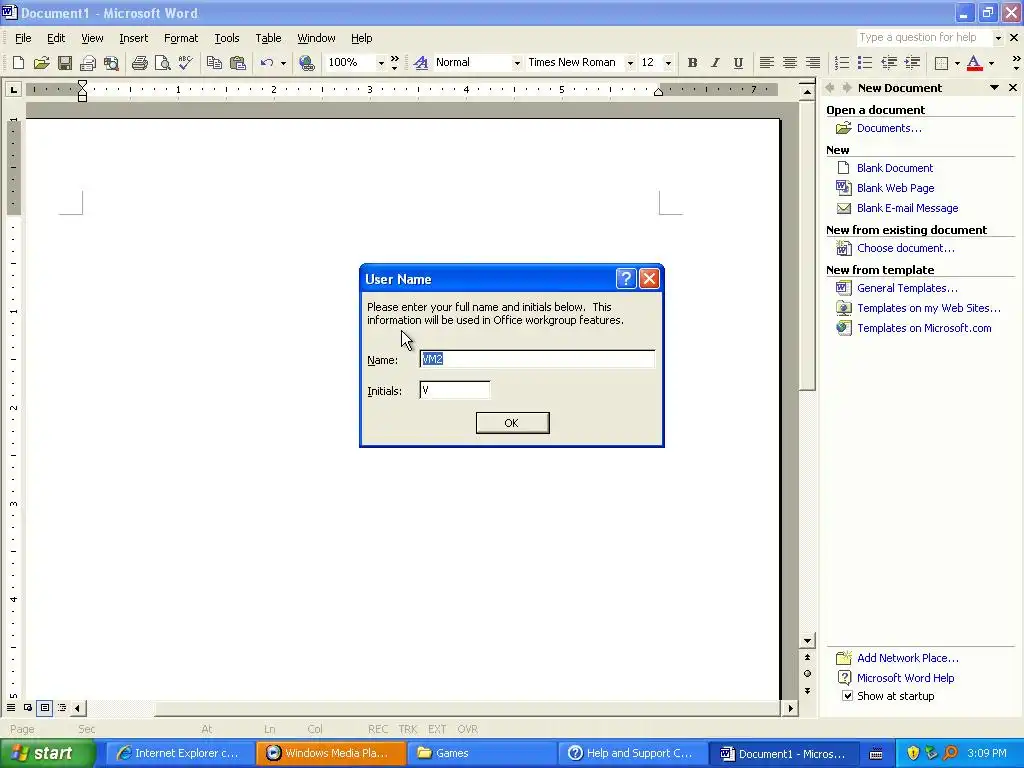Click the Add Network Place icon
This screenshot has width=1024, height=768.
844,658
